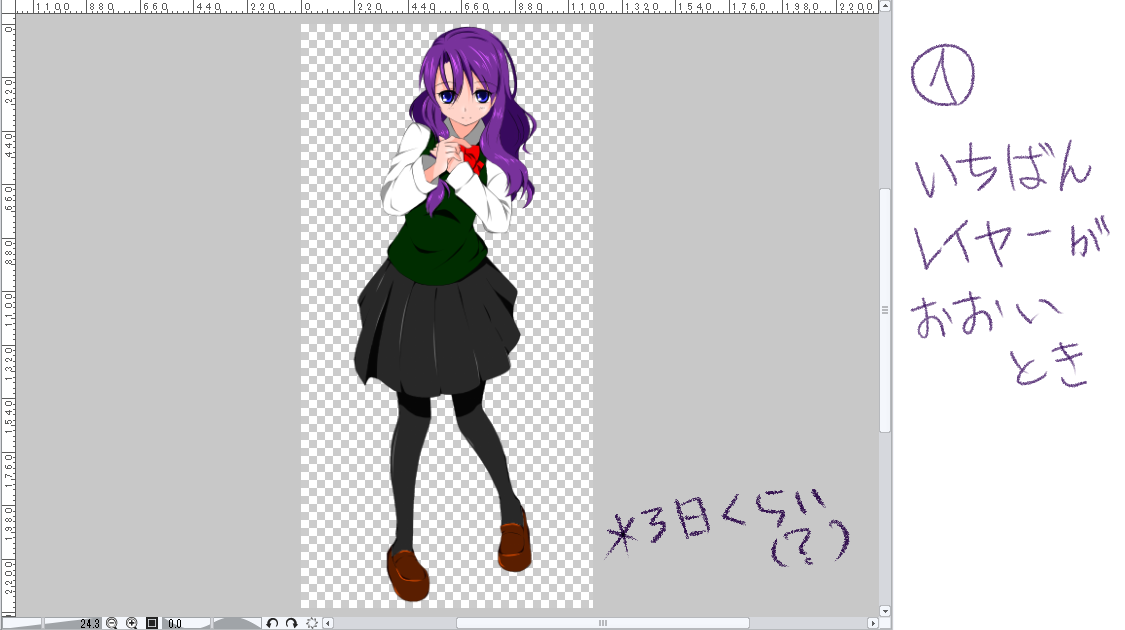Click the horizontal scrollbar right arrow
The image size is (1125, 630).
[x=872, y=623]
